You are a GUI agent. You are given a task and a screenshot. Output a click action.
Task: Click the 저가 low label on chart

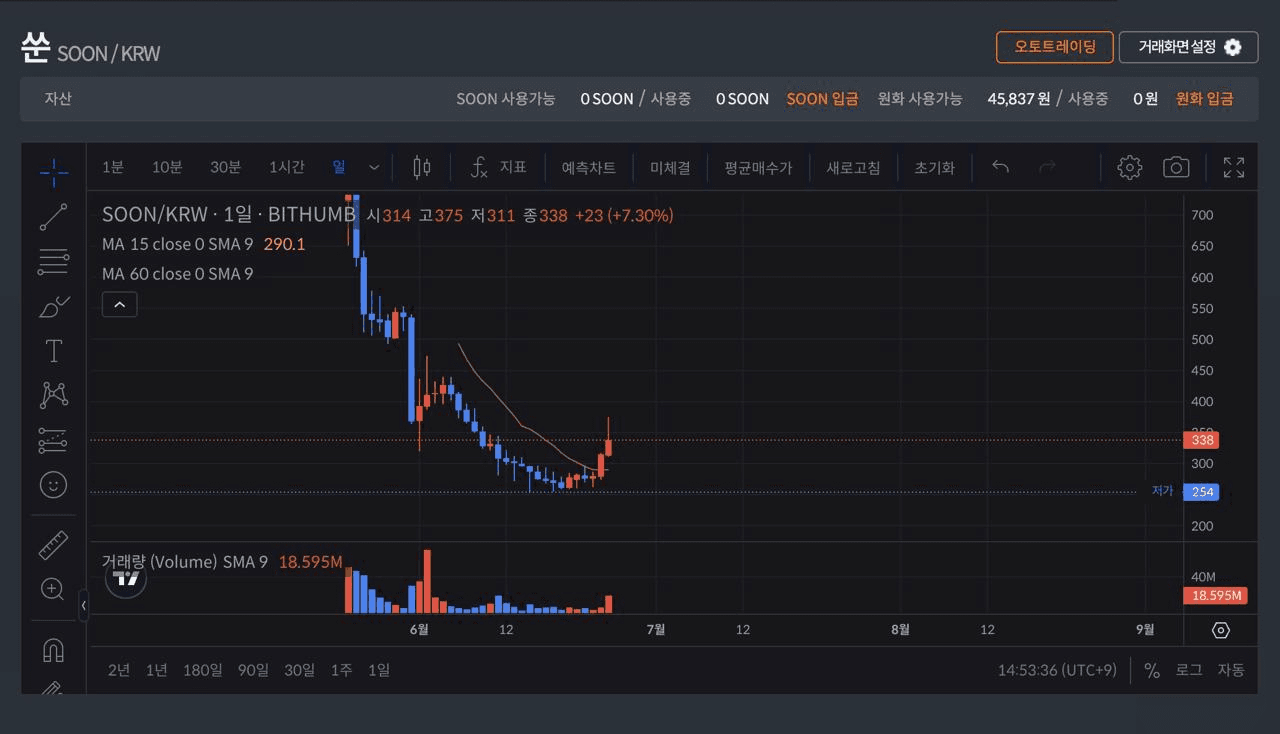coord(1162,491)
